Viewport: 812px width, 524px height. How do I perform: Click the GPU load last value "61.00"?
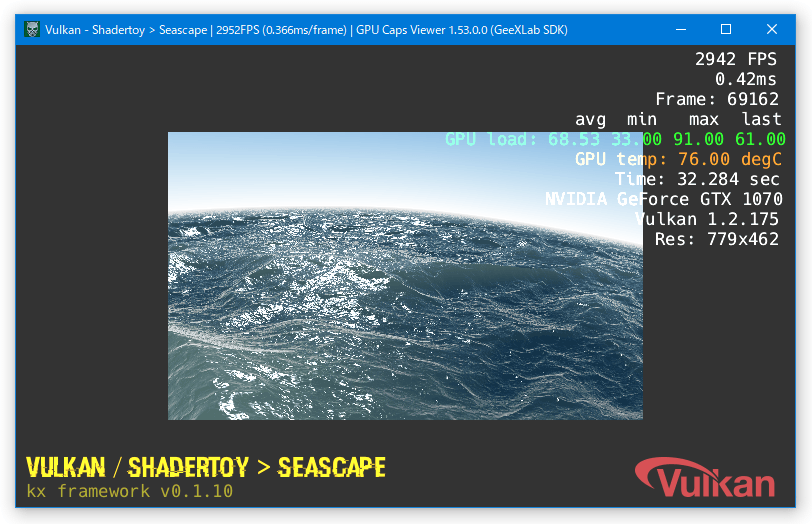[760, 139]
